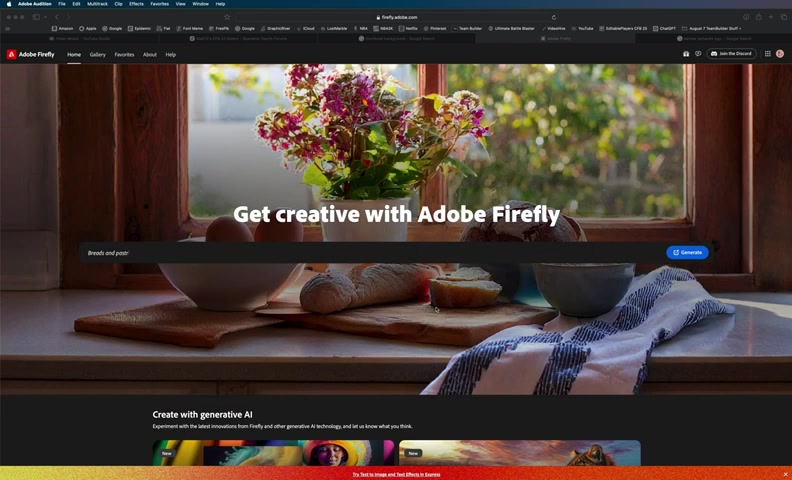Viewport: 792px width, 480px height.
Task: Switch to the YouTube Studio browser tab
Action: [x=79, y=38]
